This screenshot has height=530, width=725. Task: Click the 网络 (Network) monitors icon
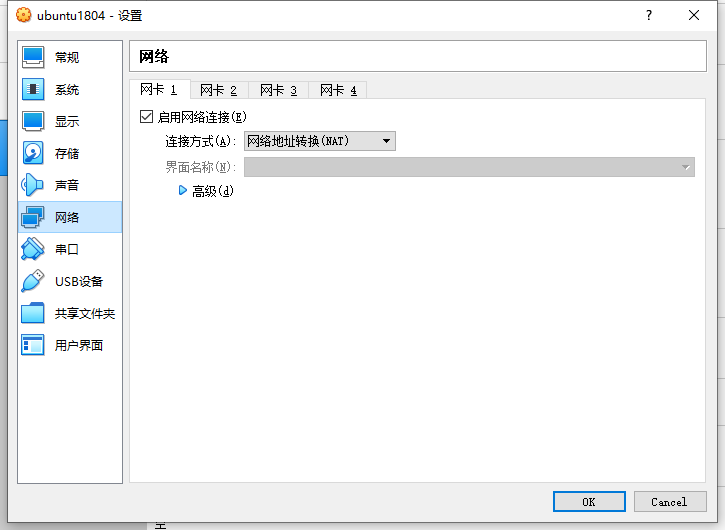pyautogui.click(x=33, y=217)
